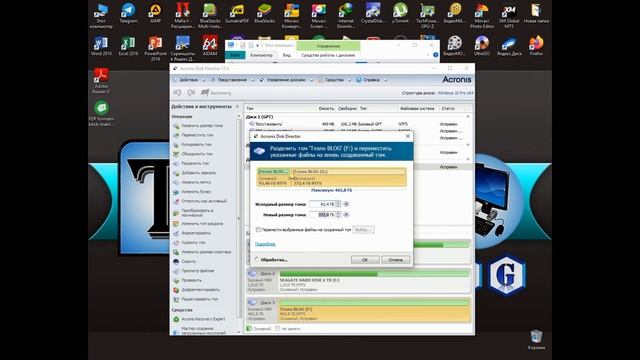
Task: Open the Adobe Reader desktop icon
Action: click(101, 81)
